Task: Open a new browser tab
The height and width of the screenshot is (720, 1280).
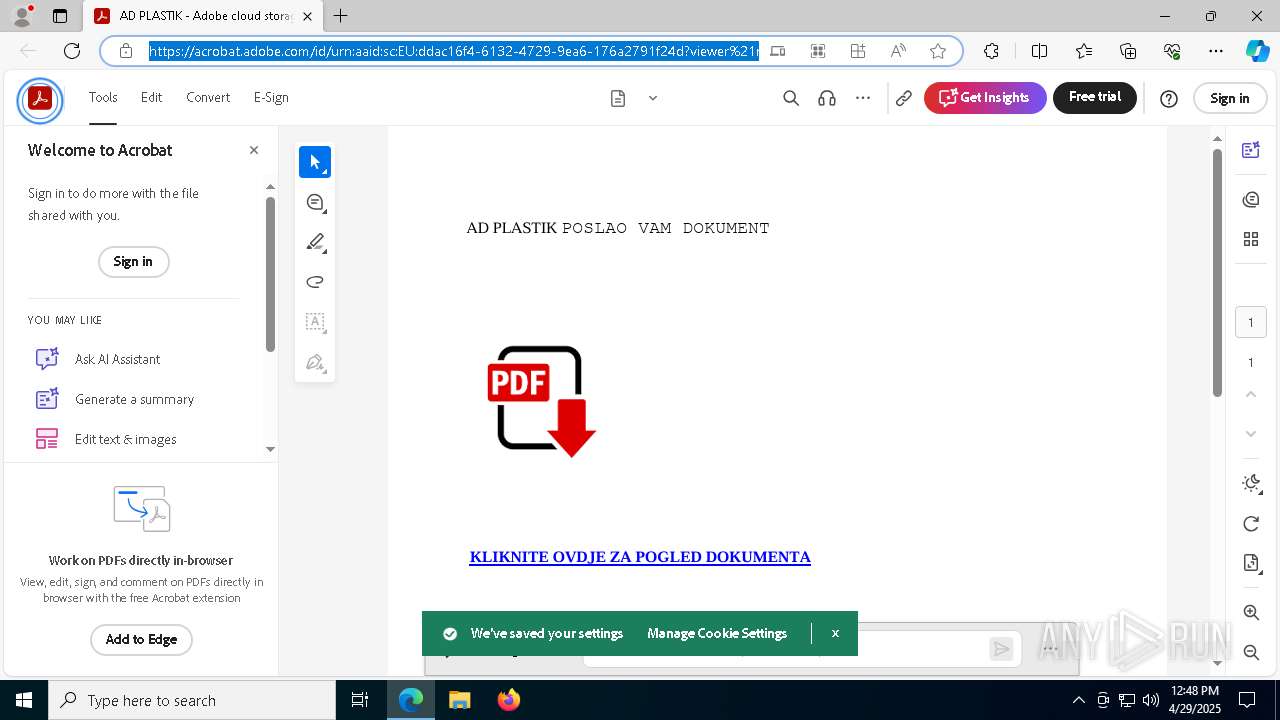Action: tap(341, 16)
